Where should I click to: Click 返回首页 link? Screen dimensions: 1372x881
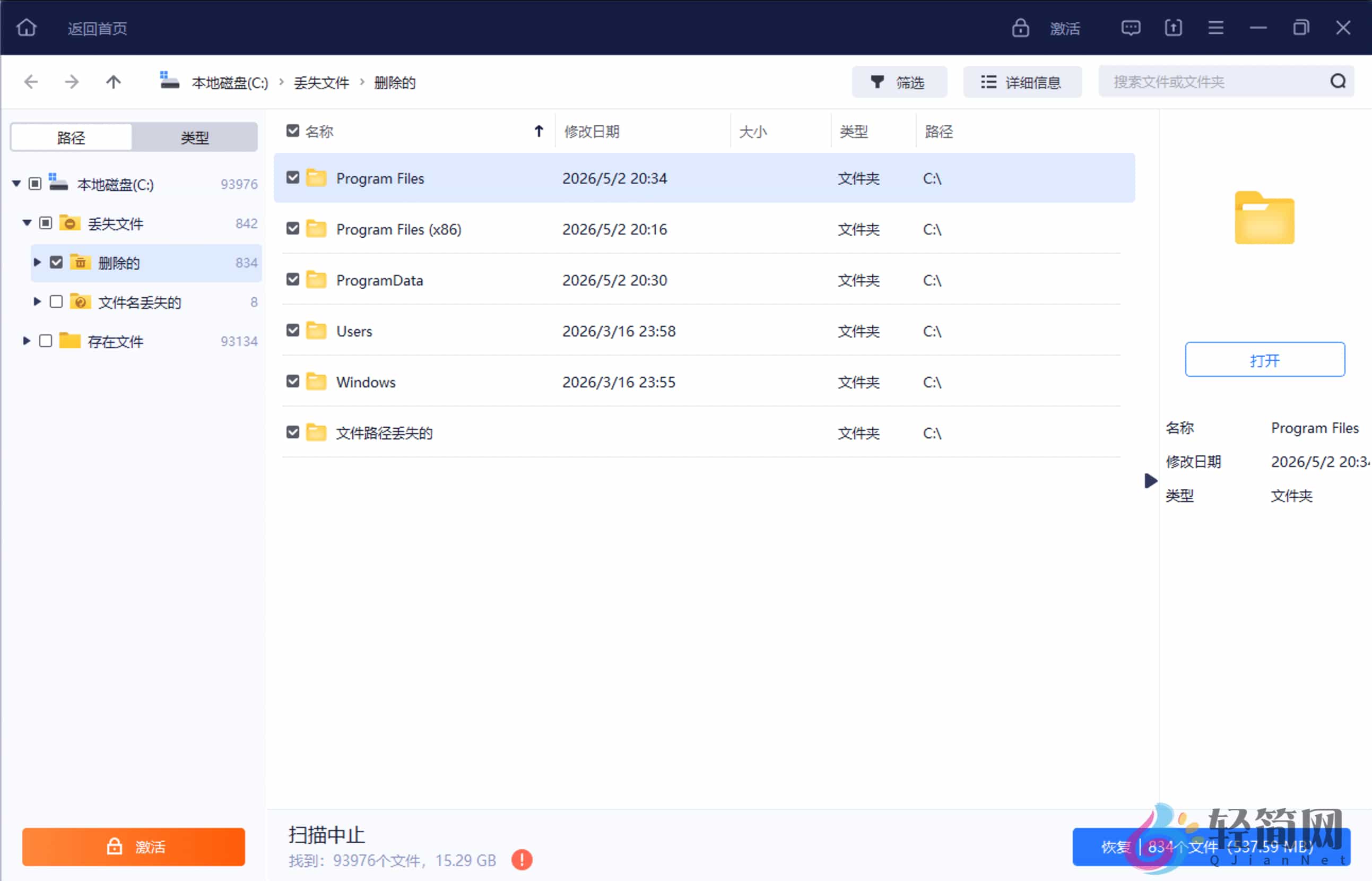click(97, 28)
